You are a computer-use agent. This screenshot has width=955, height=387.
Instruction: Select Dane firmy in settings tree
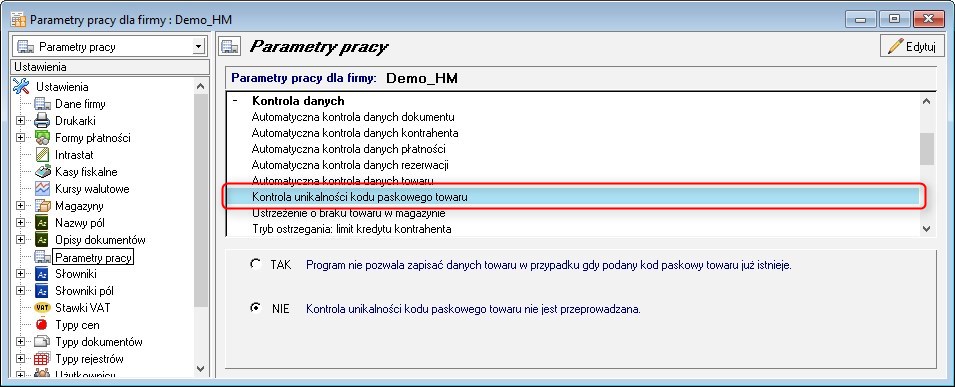click(x=80, y=104)
